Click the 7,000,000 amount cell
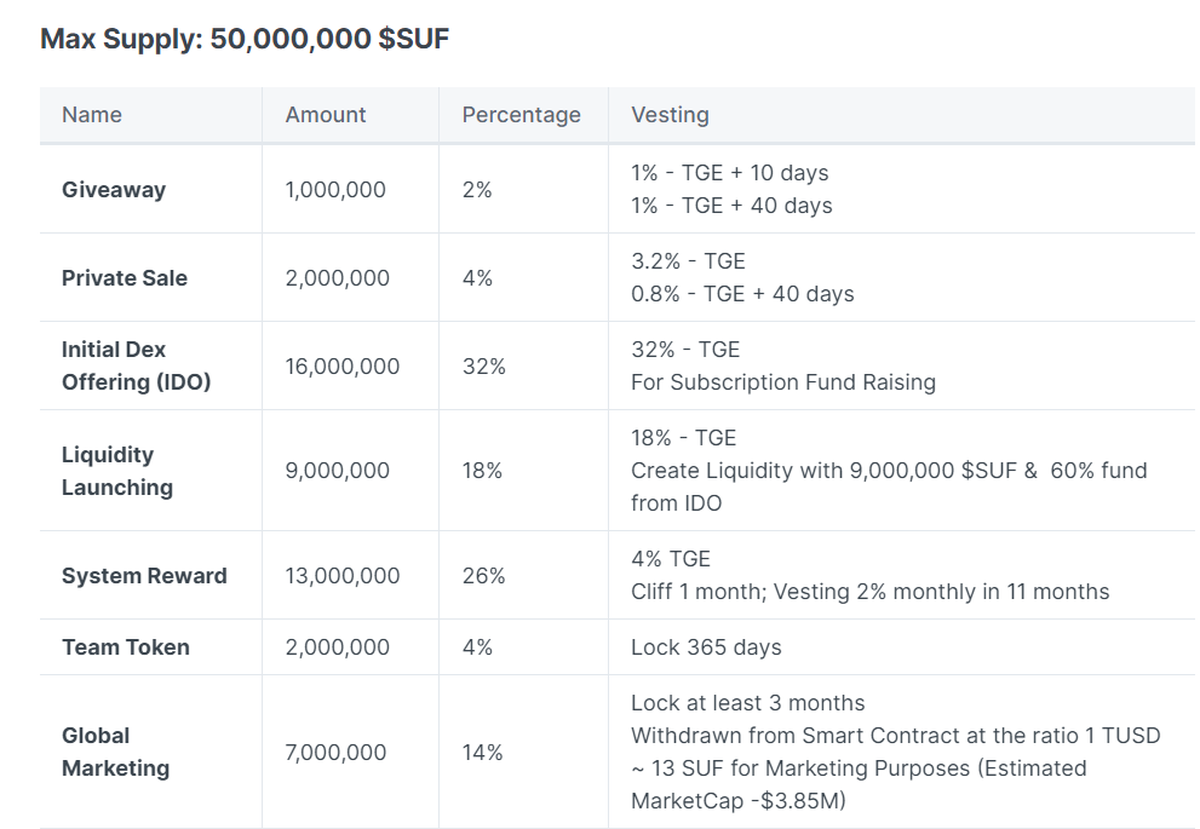1200x829 pixels. coord(335,752)
